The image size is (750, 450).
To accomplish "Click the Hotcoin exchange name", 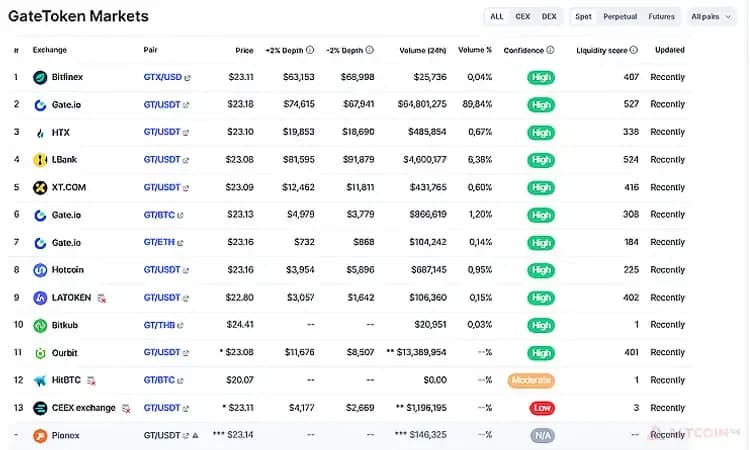I will click(68, 270).
